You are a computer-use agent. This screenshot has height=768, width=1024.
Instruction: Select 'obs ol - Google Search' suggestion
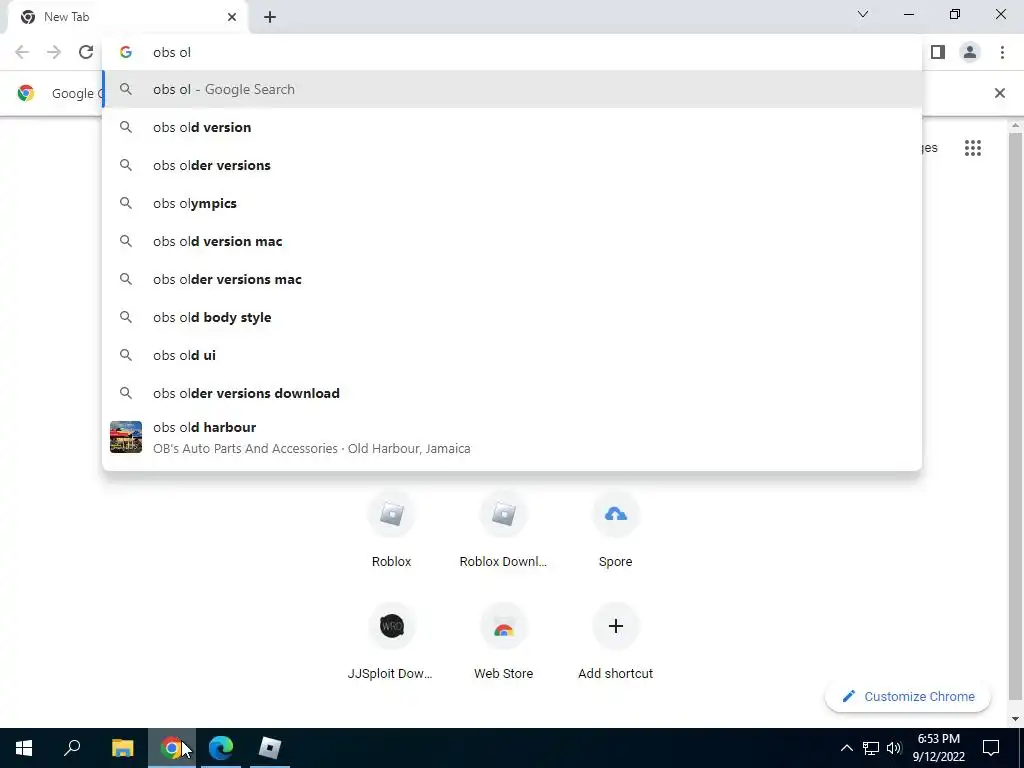[x=512, y=89]
